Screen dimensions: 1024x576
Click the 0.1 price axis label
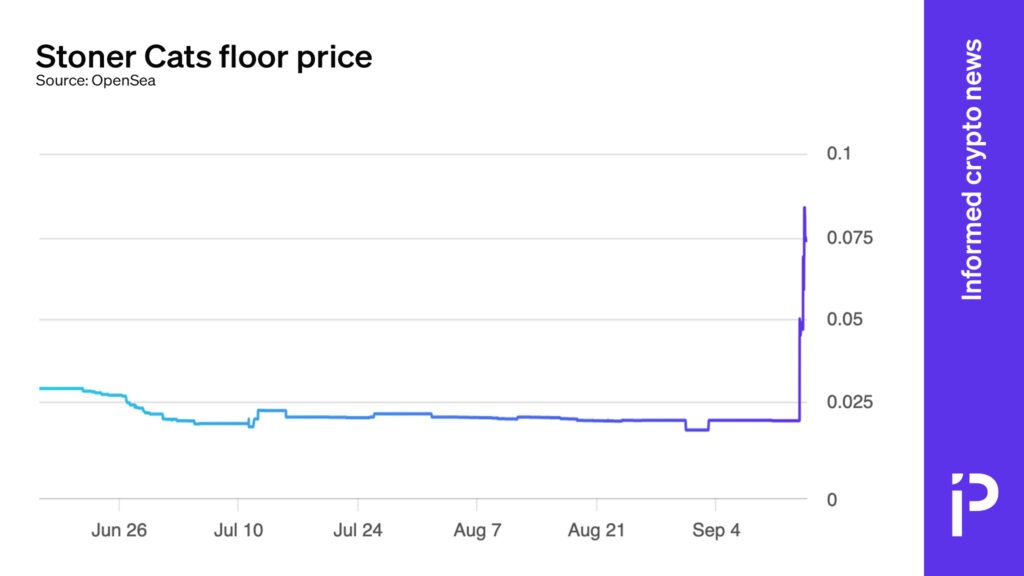point(838,154)
